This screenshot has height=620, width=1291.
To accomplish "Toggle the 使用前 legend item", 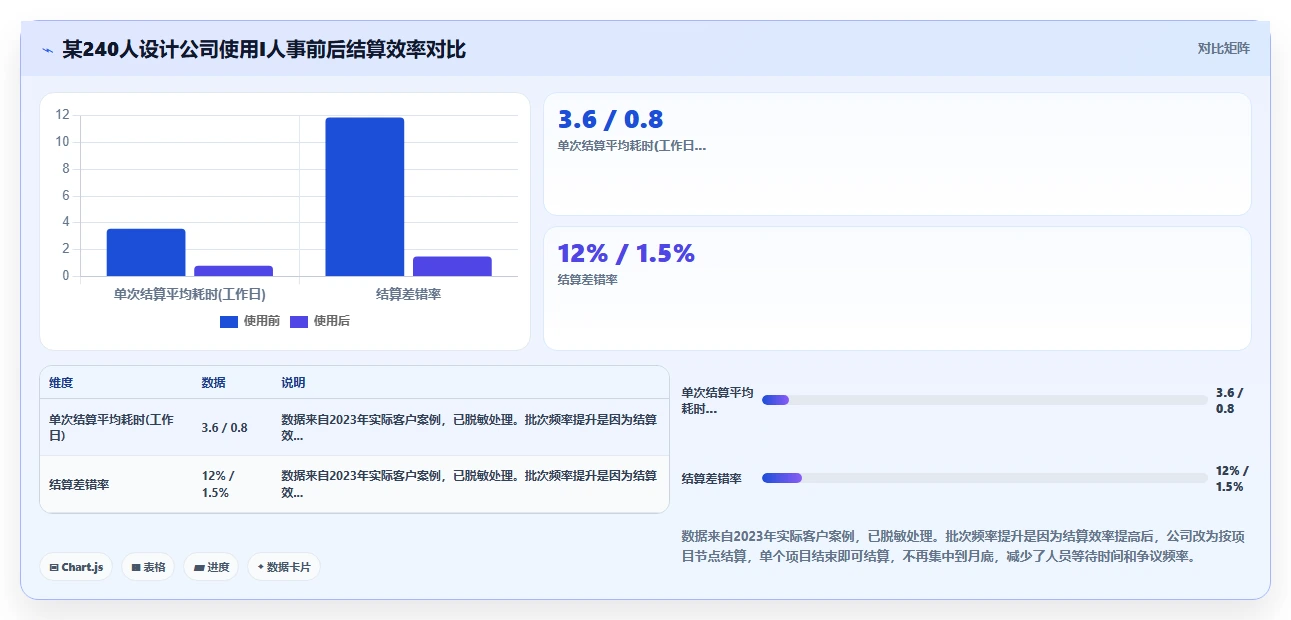I will pyautogui.click(x=250, y=321).
